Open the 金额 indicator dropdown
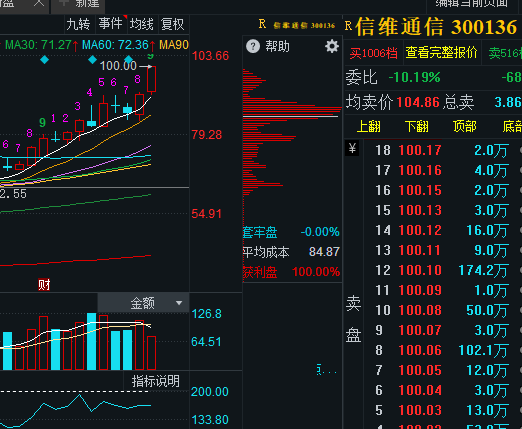Image resolution: width=522 pixels, height=429 pixels. 143,303
